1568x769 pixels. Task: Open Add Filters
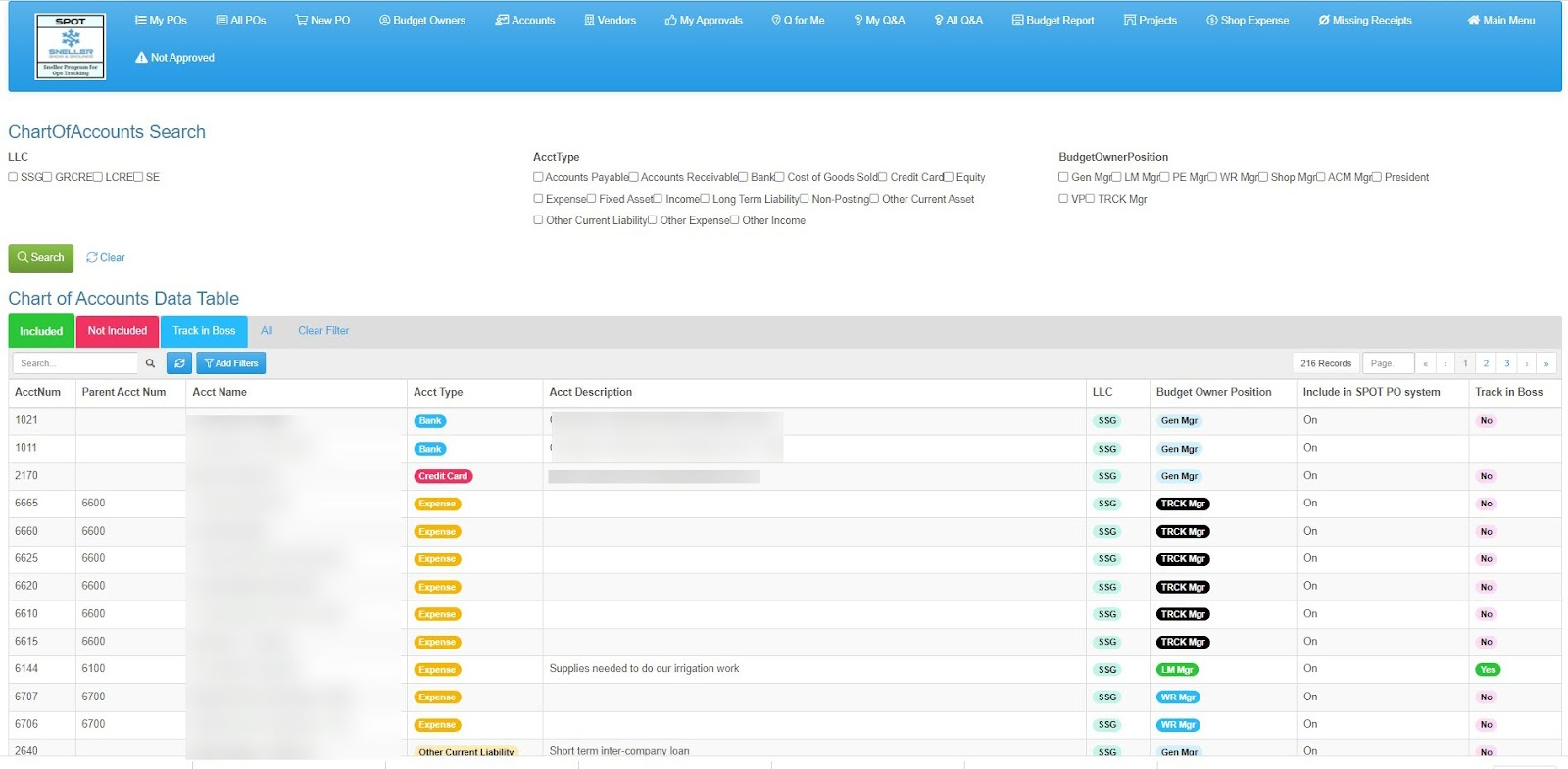pos(231,363)
